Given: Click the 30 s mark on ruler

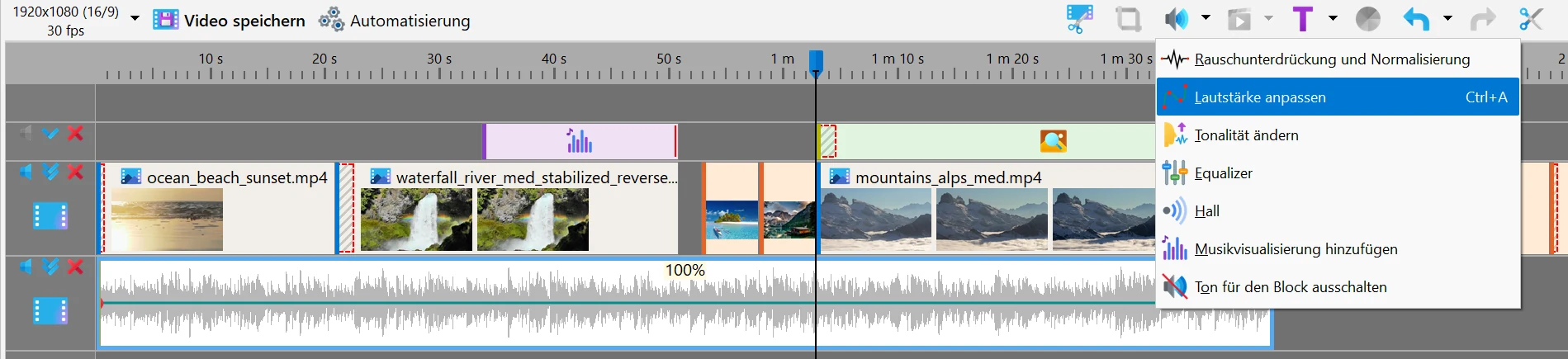Looking at the screenshot, I should 439,59.
